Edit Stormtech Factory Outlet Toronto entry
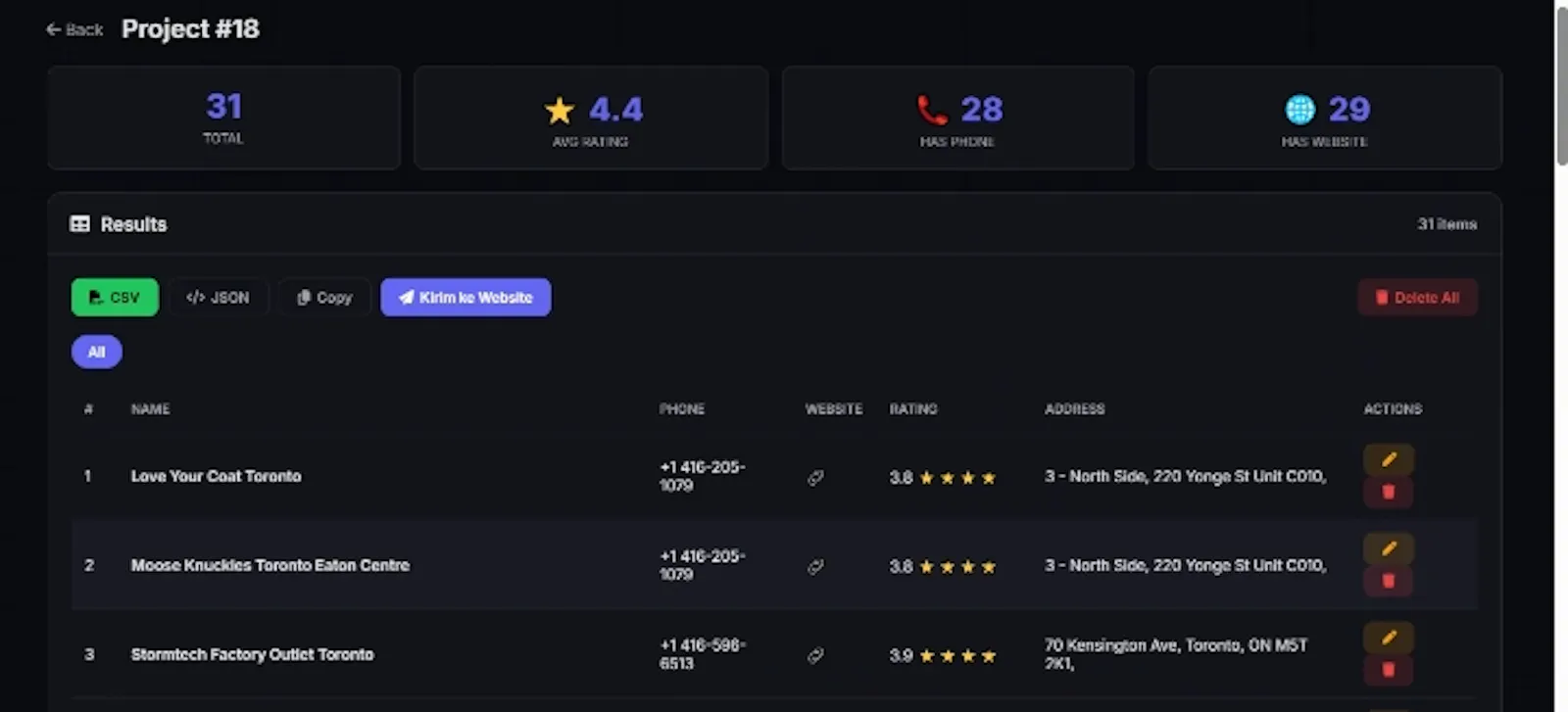 (1388, 638)
